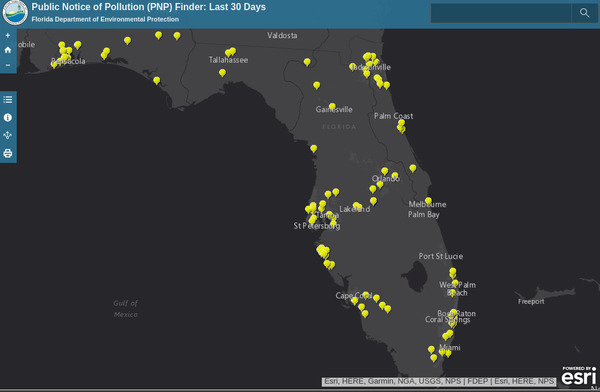Open the Esri logo link
Viewport: 600px width, 392px height.
(579, 376)
